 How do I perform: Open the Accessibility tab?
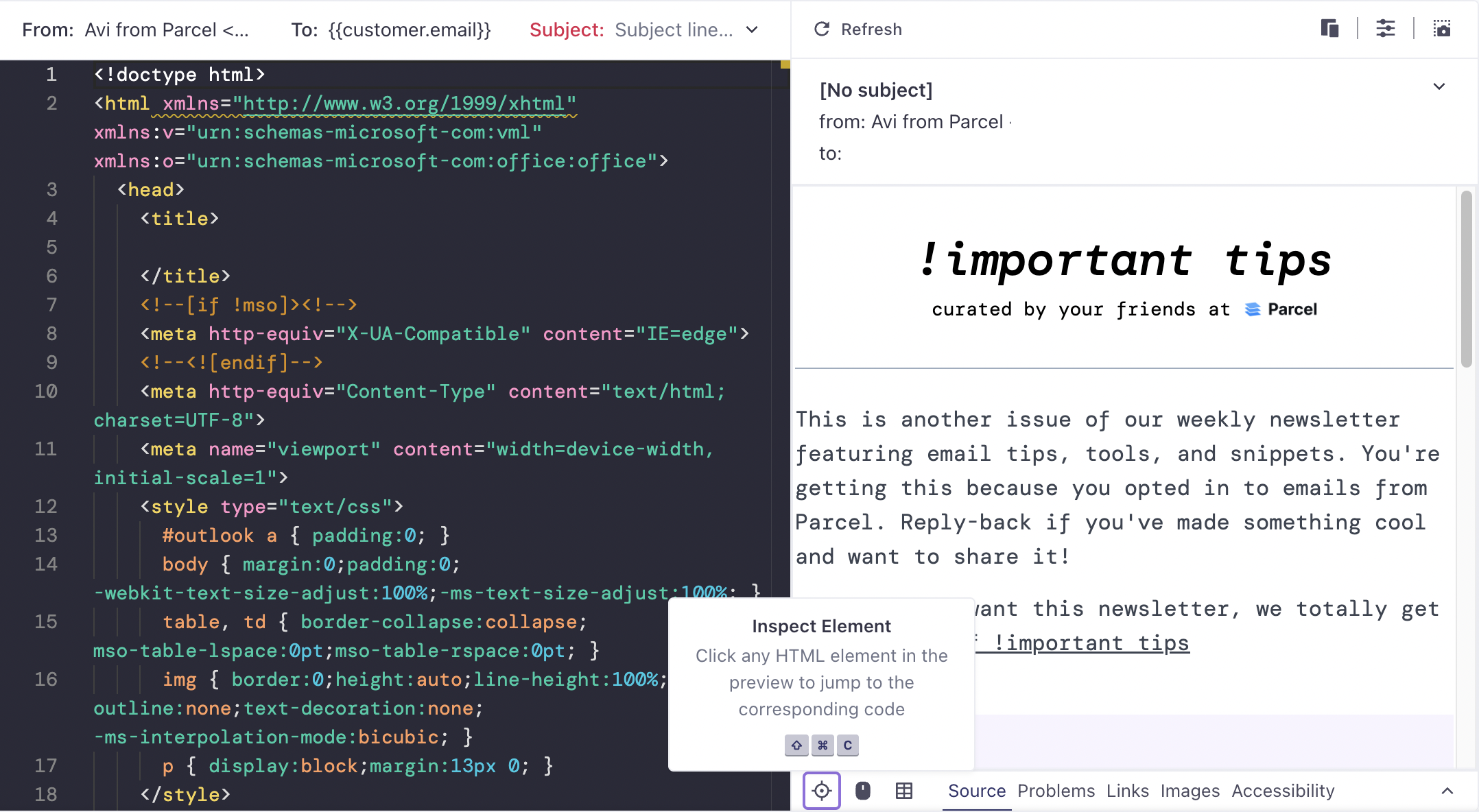(x=1283, y=791)
